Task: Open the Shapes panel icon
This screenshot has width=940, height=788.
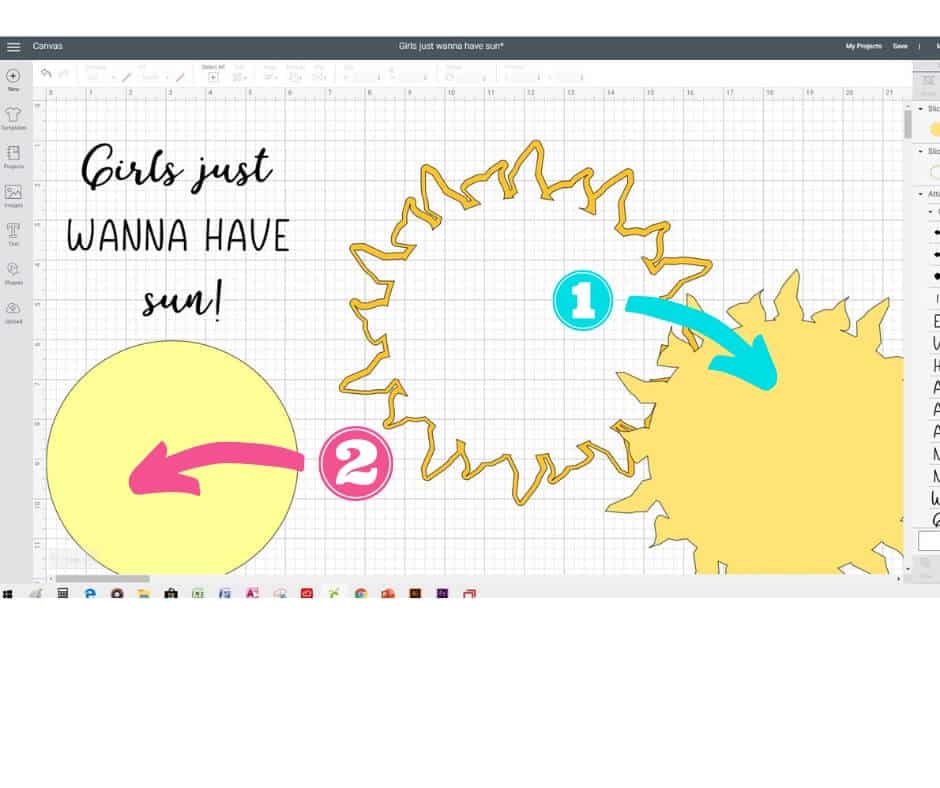Action: click(x=13, y=269)
